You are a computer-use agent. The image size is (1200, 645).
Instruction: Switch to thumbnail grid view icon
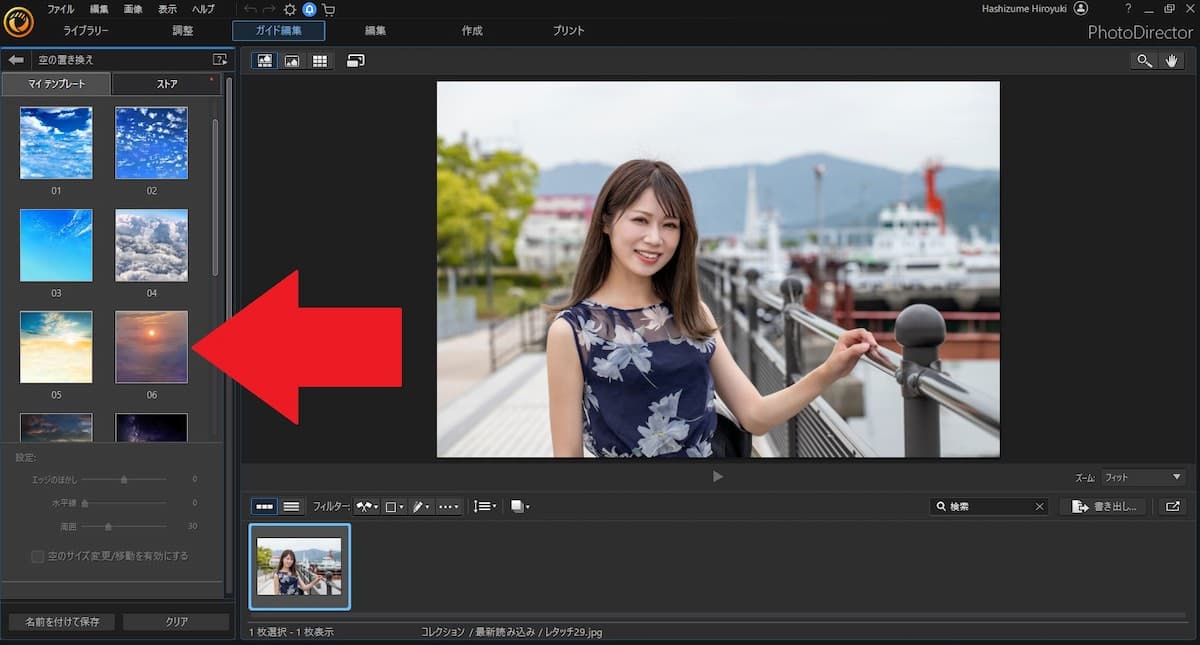[319, 61]
